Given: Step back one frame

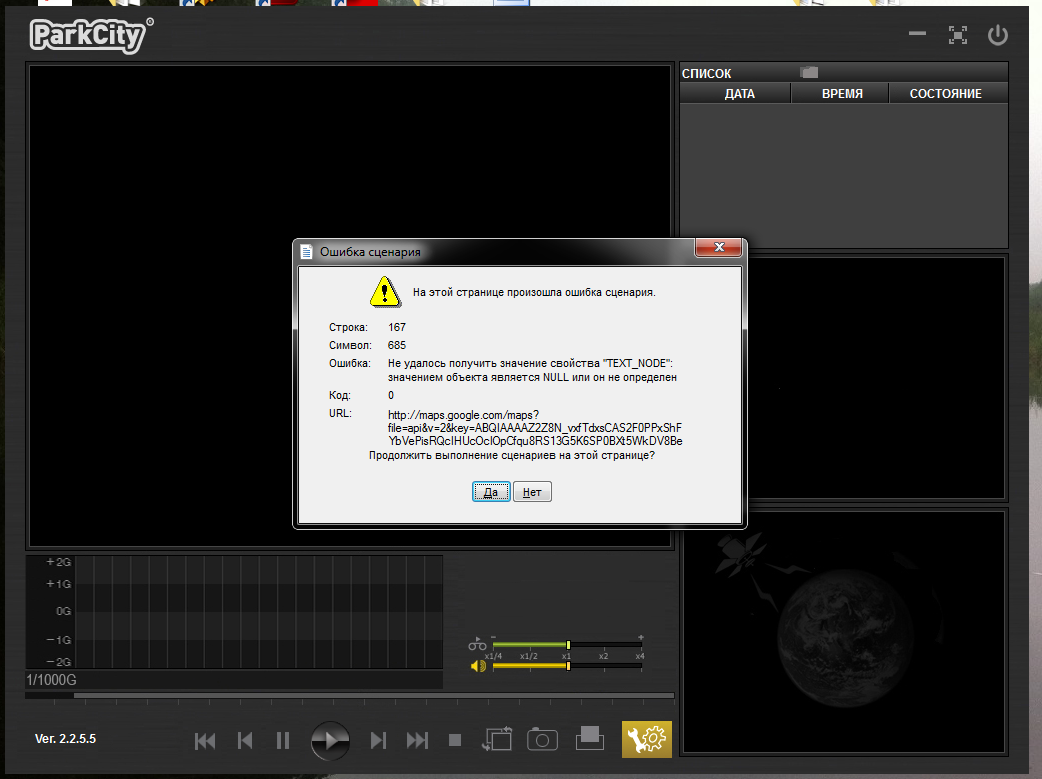Looking at the screenshot, I should click(x=245, y=741).
